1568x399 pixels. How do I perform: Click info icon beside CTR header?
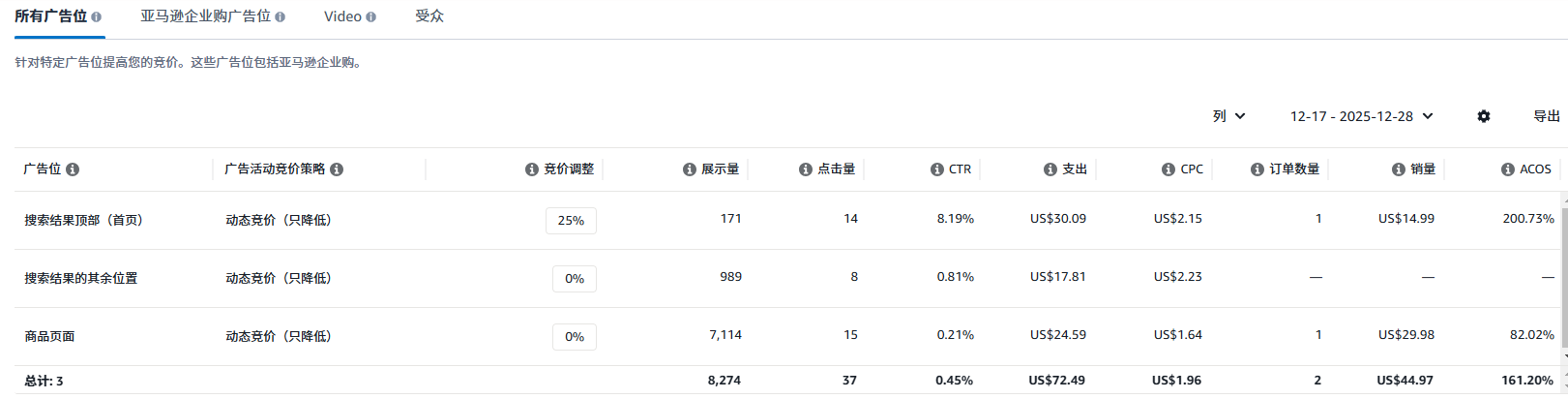937,169
